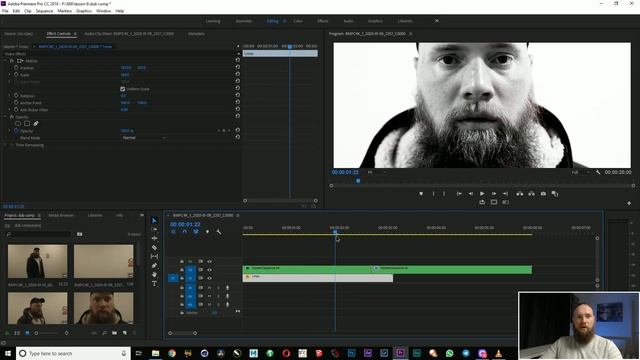The image size is (640, 360).
Task: Go to In point in Program monitor
Action: click(x=459, y=194)
